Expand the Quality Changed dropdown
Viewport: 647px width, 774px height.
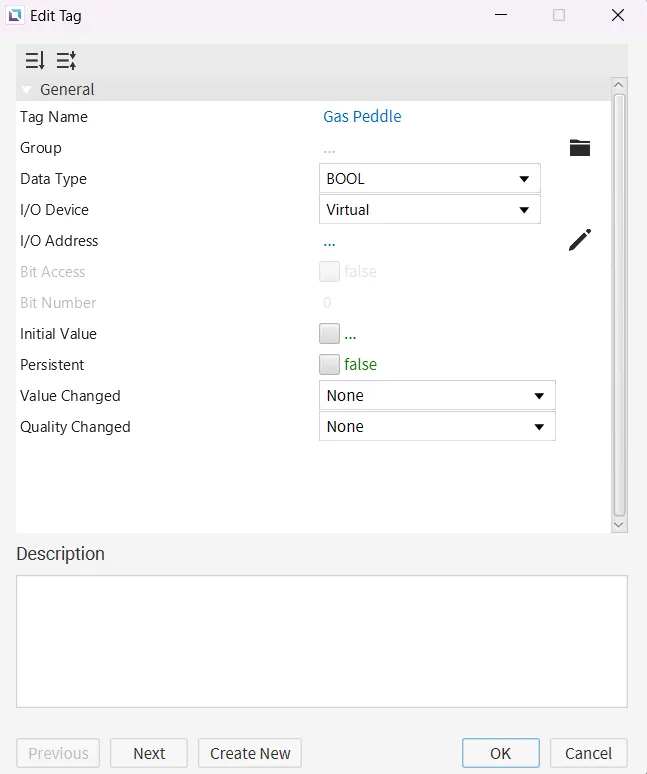coord(436,427)
